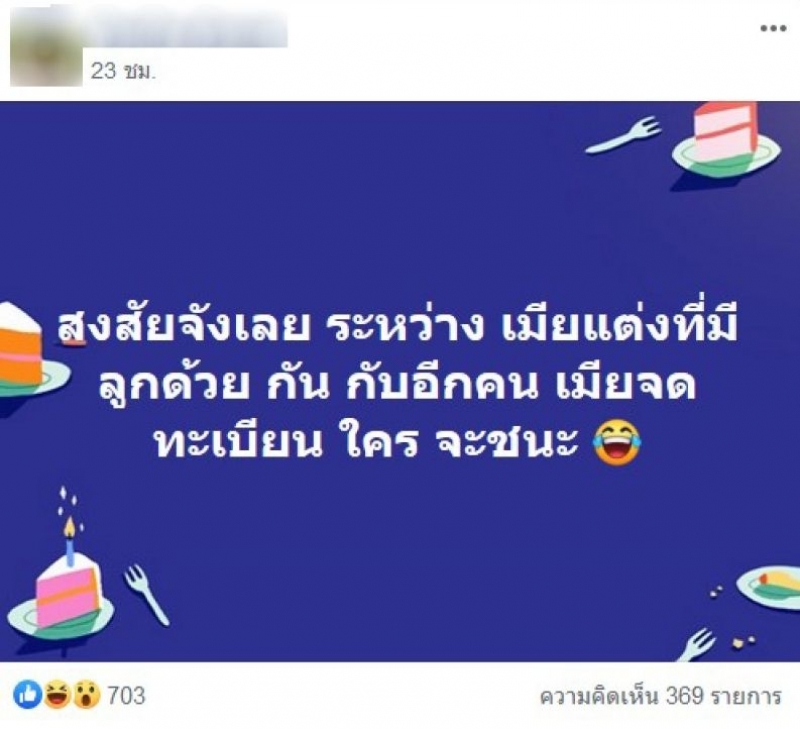This screenshot has height=729, width=800.
Task: Open the three-dots post options menu
Action: click(773, 28)
